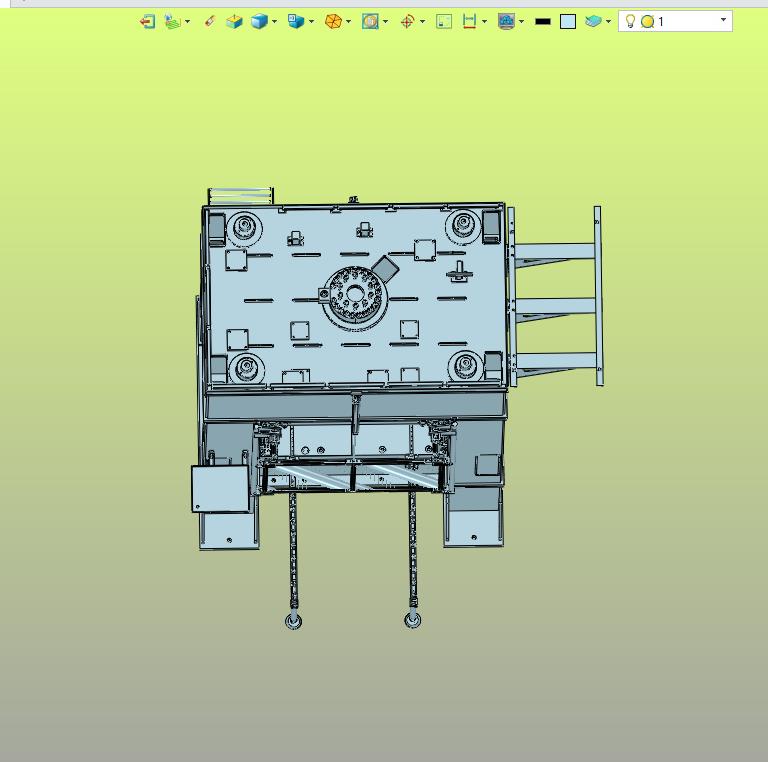Click the green square frame icon
Viewport: 768px width, 762px height.
point(444,22)
